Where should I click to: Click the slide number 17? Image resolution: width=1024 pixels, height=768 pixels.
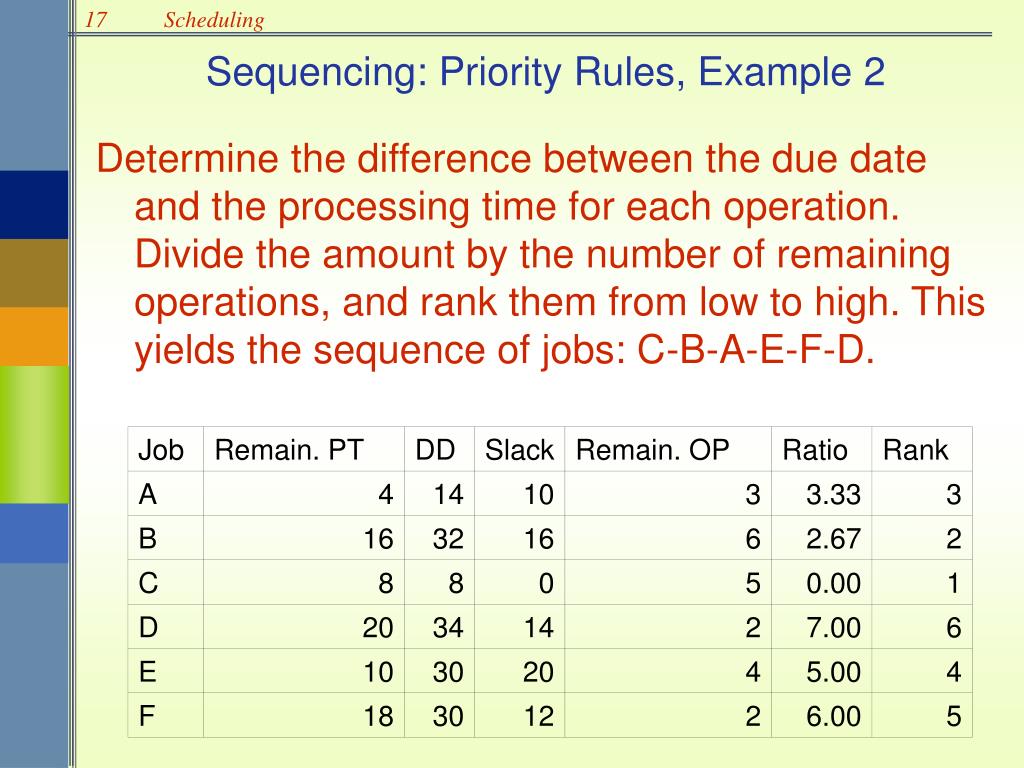(95, 20)
